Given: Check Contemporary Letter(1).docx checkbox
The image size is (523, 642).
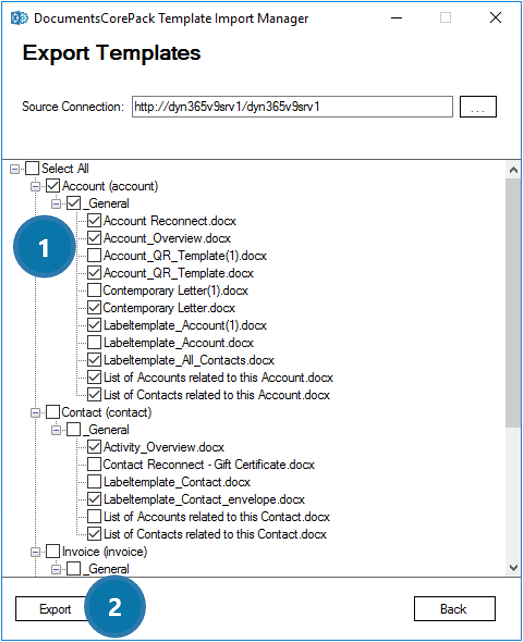Looking at the screenshot, I should tap(94, 290).
